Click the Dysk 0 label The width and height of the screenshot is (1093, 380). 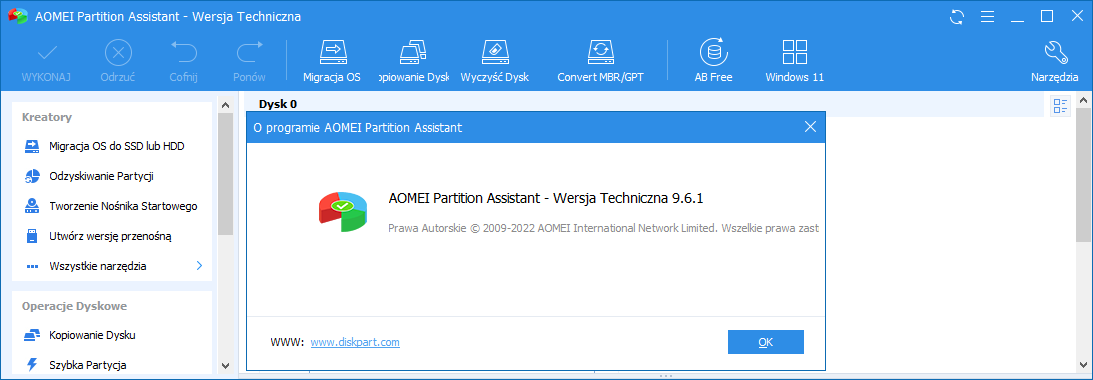pyautogui.click(x=278, y=104)
